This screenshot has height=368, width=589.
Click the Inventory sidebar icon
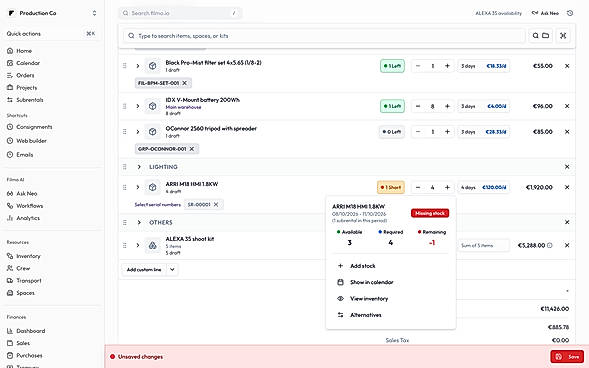tap(10, 256)
